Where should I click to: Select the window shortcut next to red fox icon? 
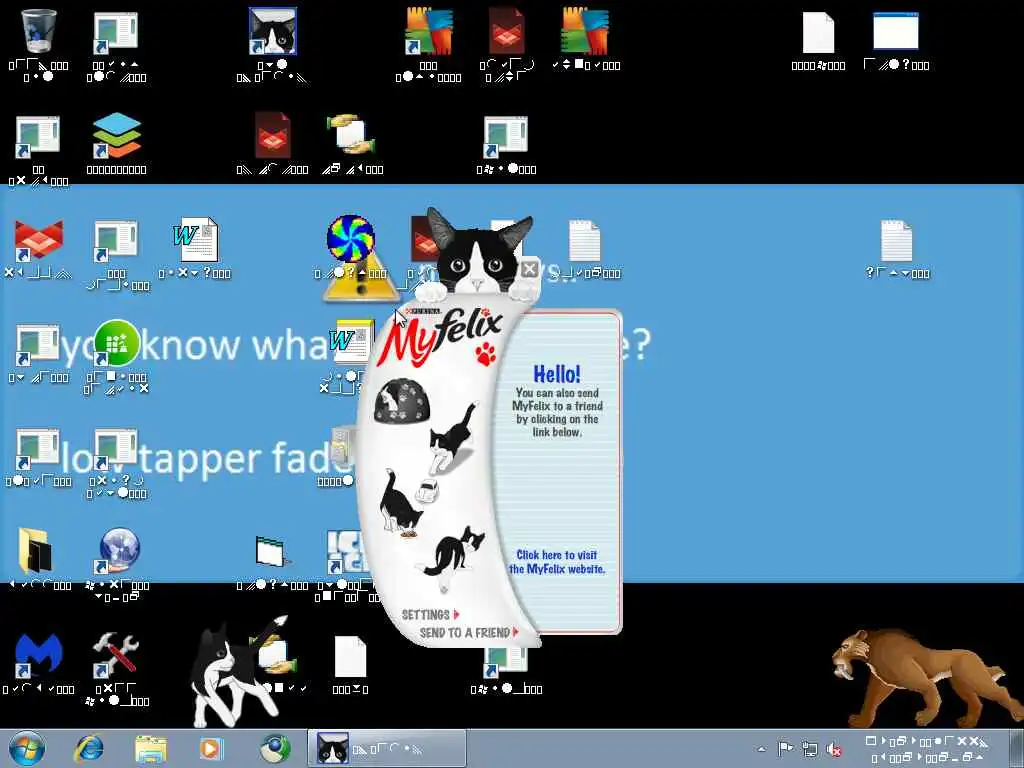[x=116, y=241]
